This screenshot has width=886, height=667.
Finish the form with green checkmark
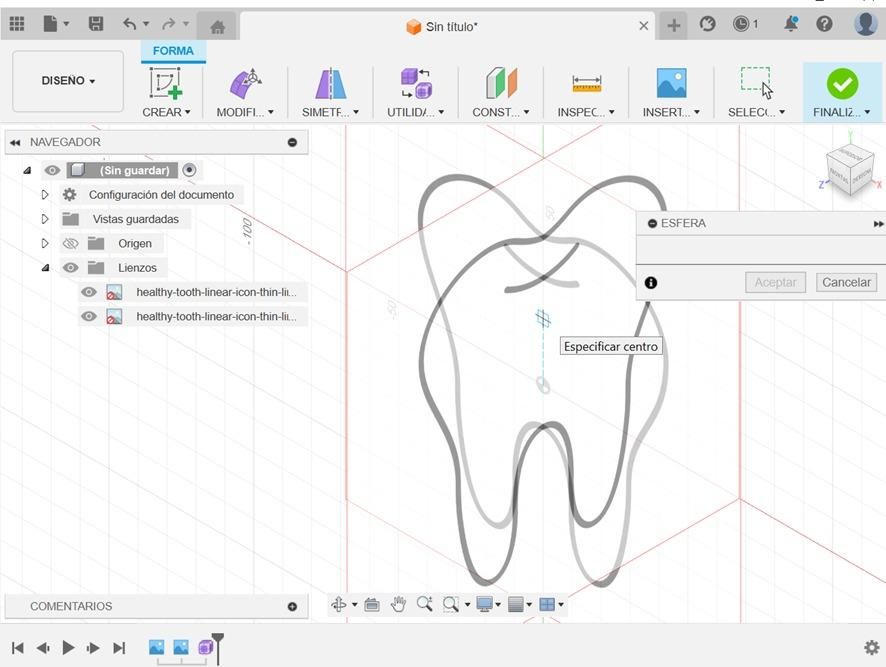click(x=842, y=84)
